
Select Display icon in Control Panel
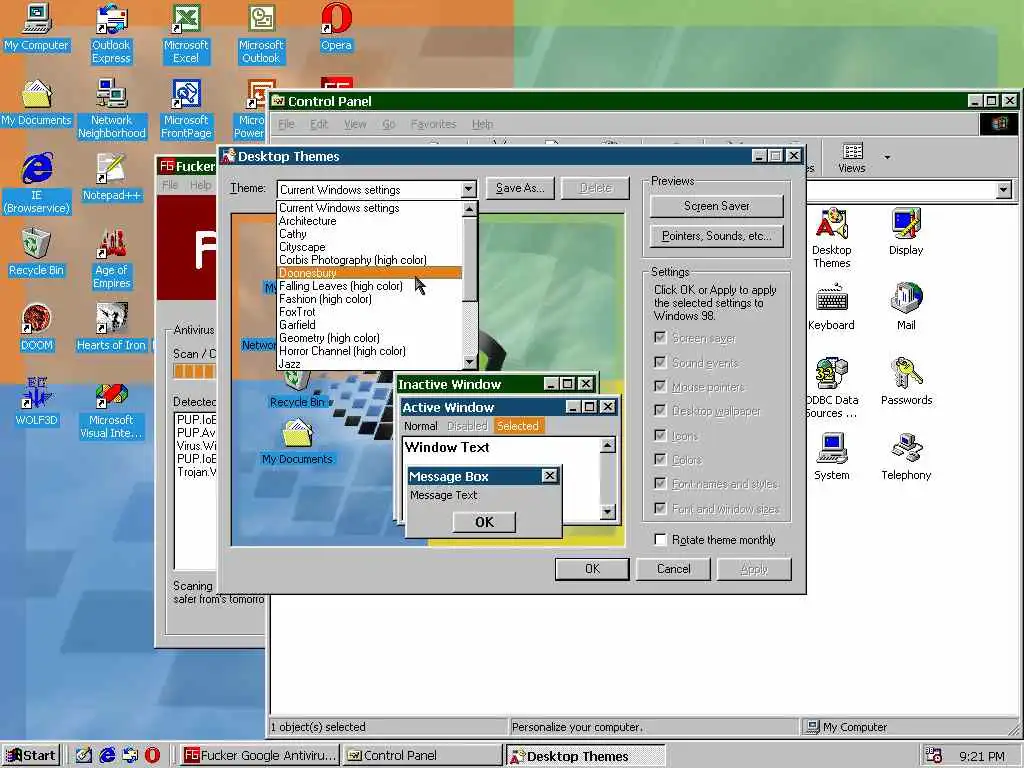tap(906, 232)
